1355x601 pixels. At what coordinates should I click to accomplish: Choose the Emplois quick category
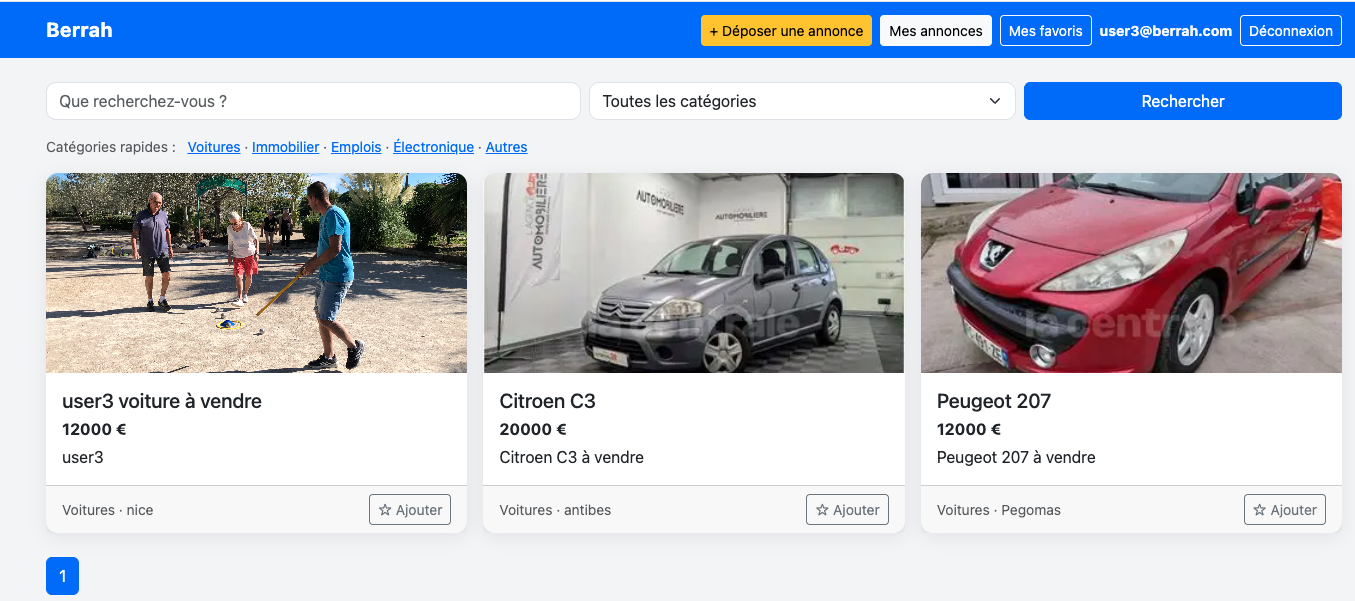(356, 147)
